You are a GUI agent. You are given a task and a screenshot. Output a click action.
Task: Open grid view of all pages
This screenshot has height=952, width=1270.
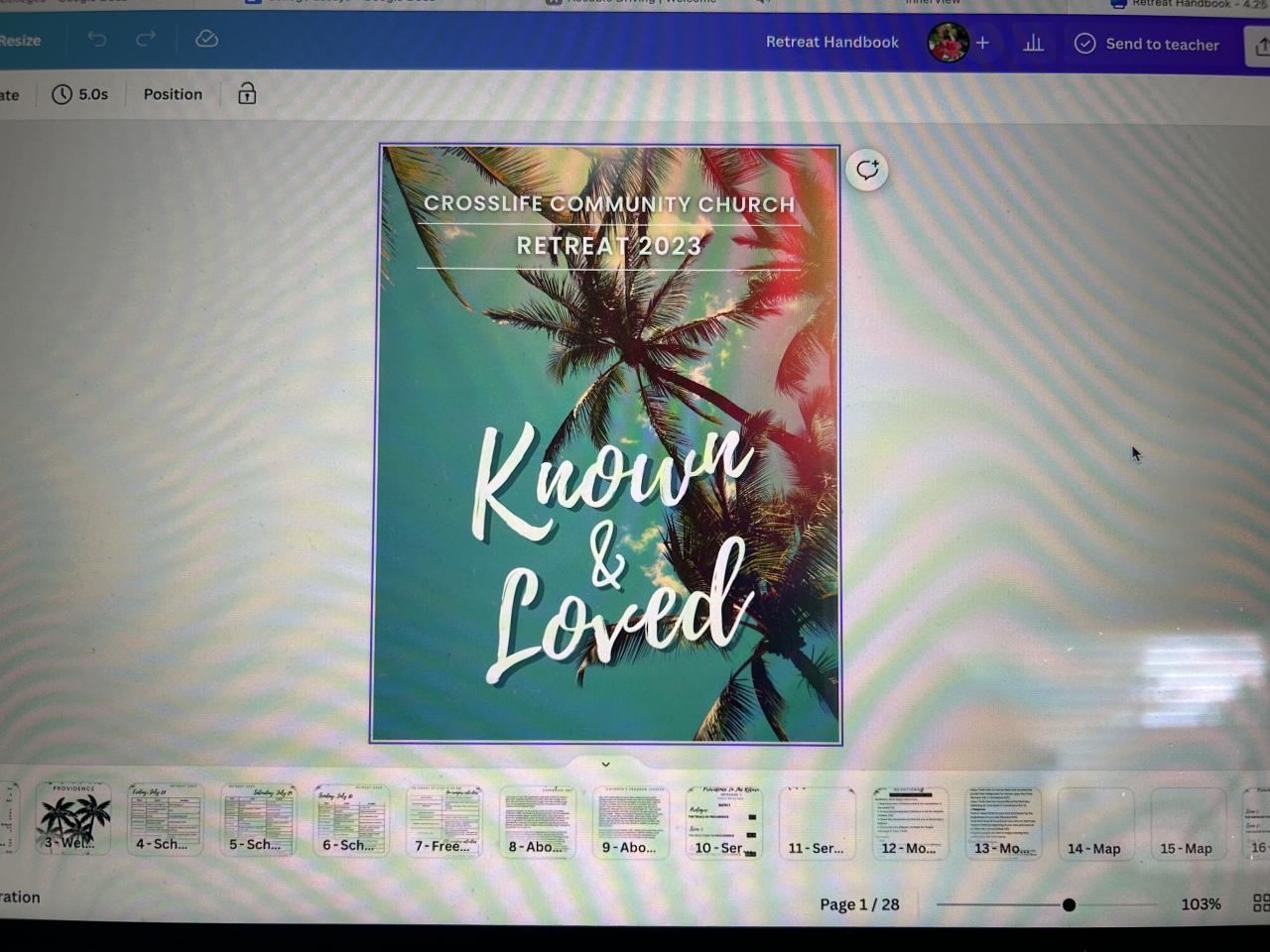1261,902
